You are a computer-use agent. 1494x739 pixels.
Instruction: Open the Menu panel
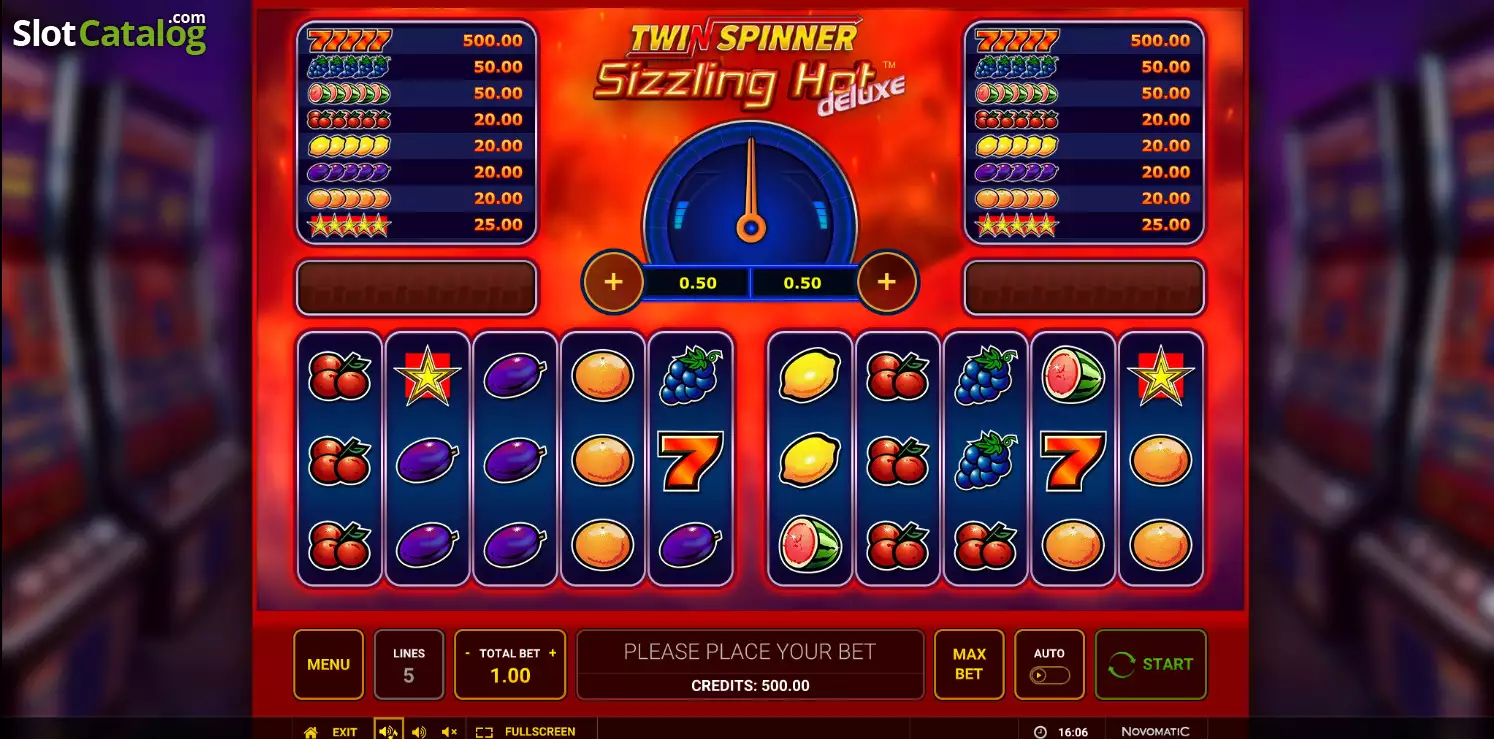[328, 664]
